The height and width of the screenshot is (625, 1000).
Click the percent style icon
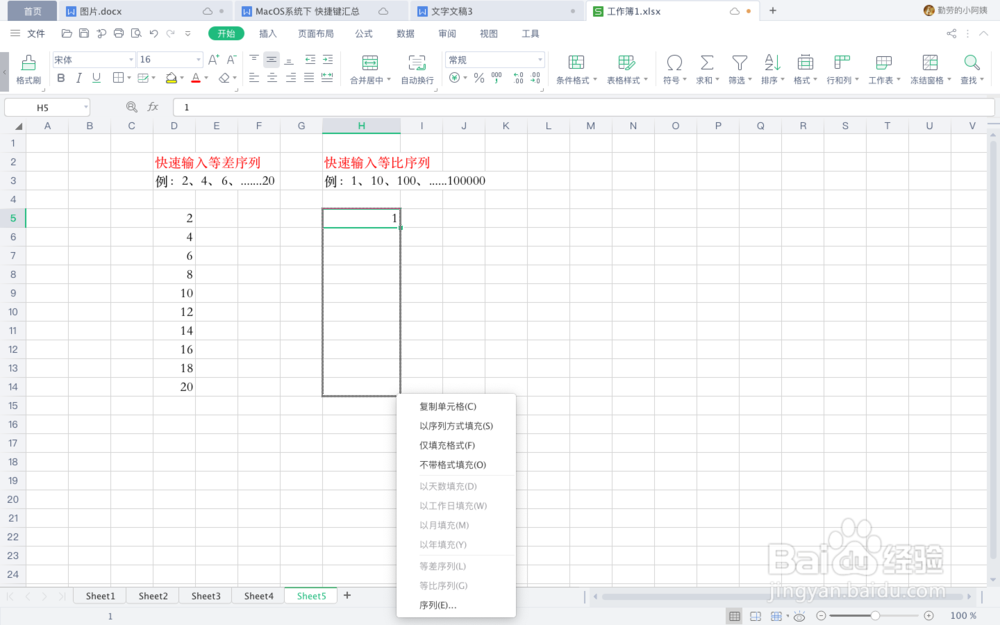[479, 78]
